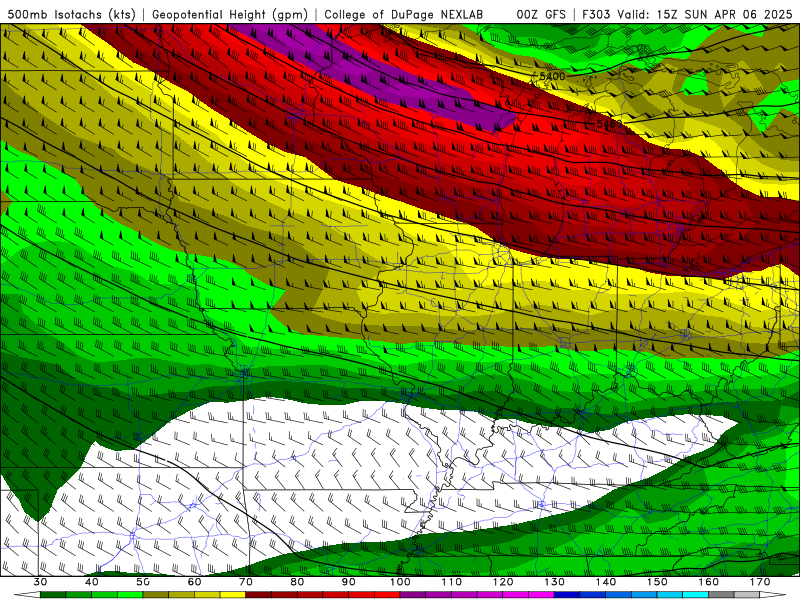
Task: Click the 110 knot color scale label
Action: coord(452,582)
